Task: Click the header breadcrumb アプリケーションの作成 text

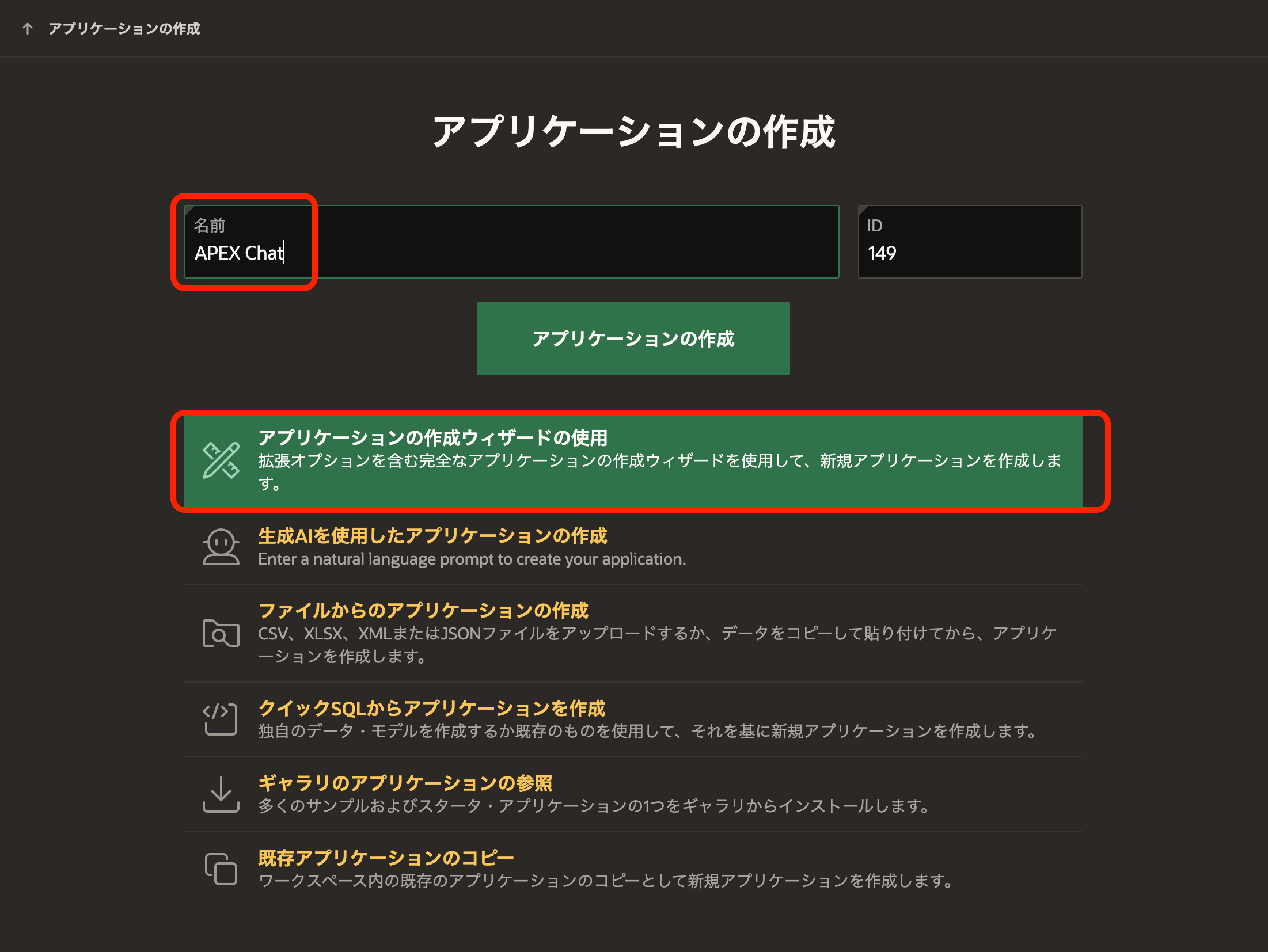Action: pyautogui.click(x=124, y=29)
